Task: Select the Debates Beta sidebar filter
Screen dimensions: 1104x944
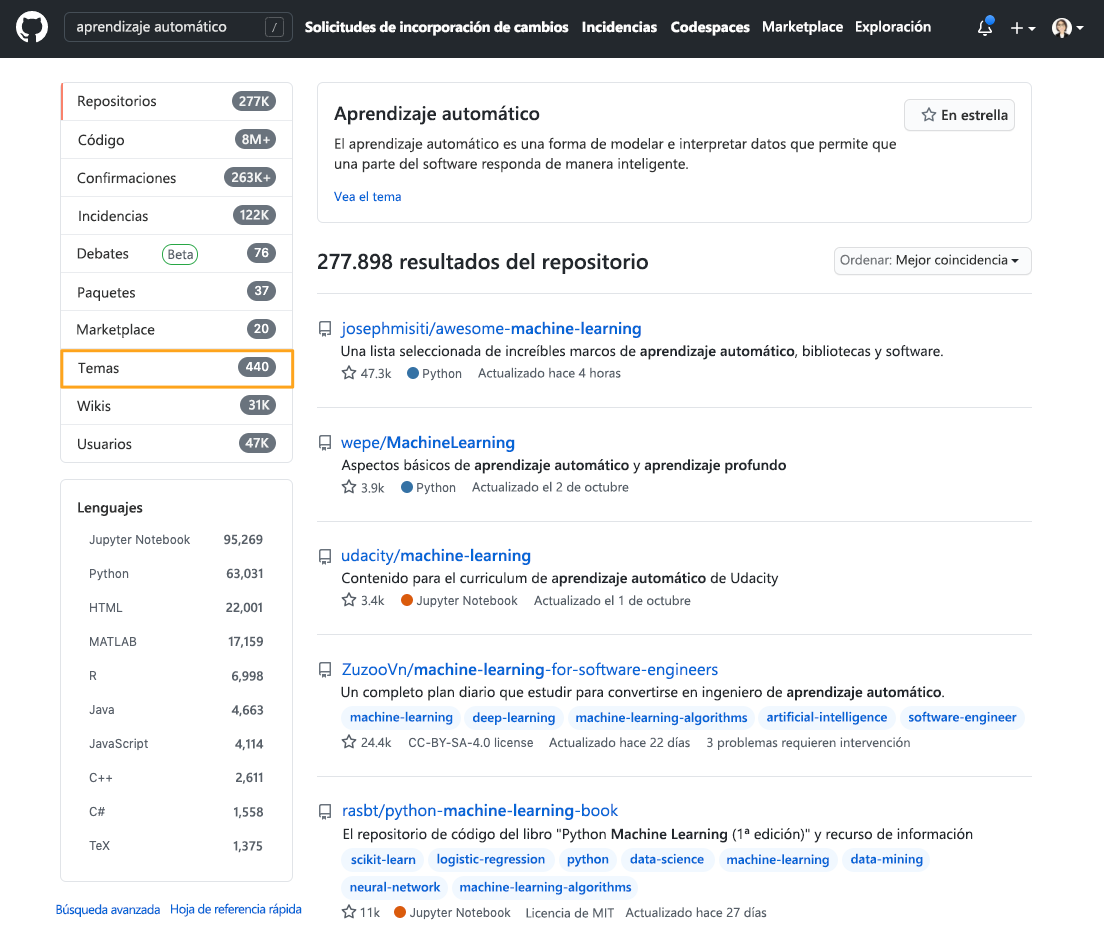Action: point(177,253)
